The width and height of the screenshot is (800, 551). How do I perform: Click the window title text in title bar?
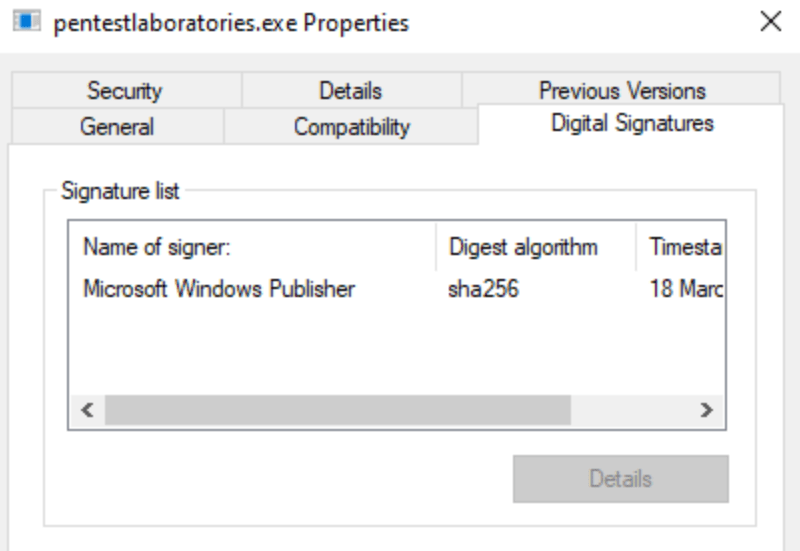230,23
